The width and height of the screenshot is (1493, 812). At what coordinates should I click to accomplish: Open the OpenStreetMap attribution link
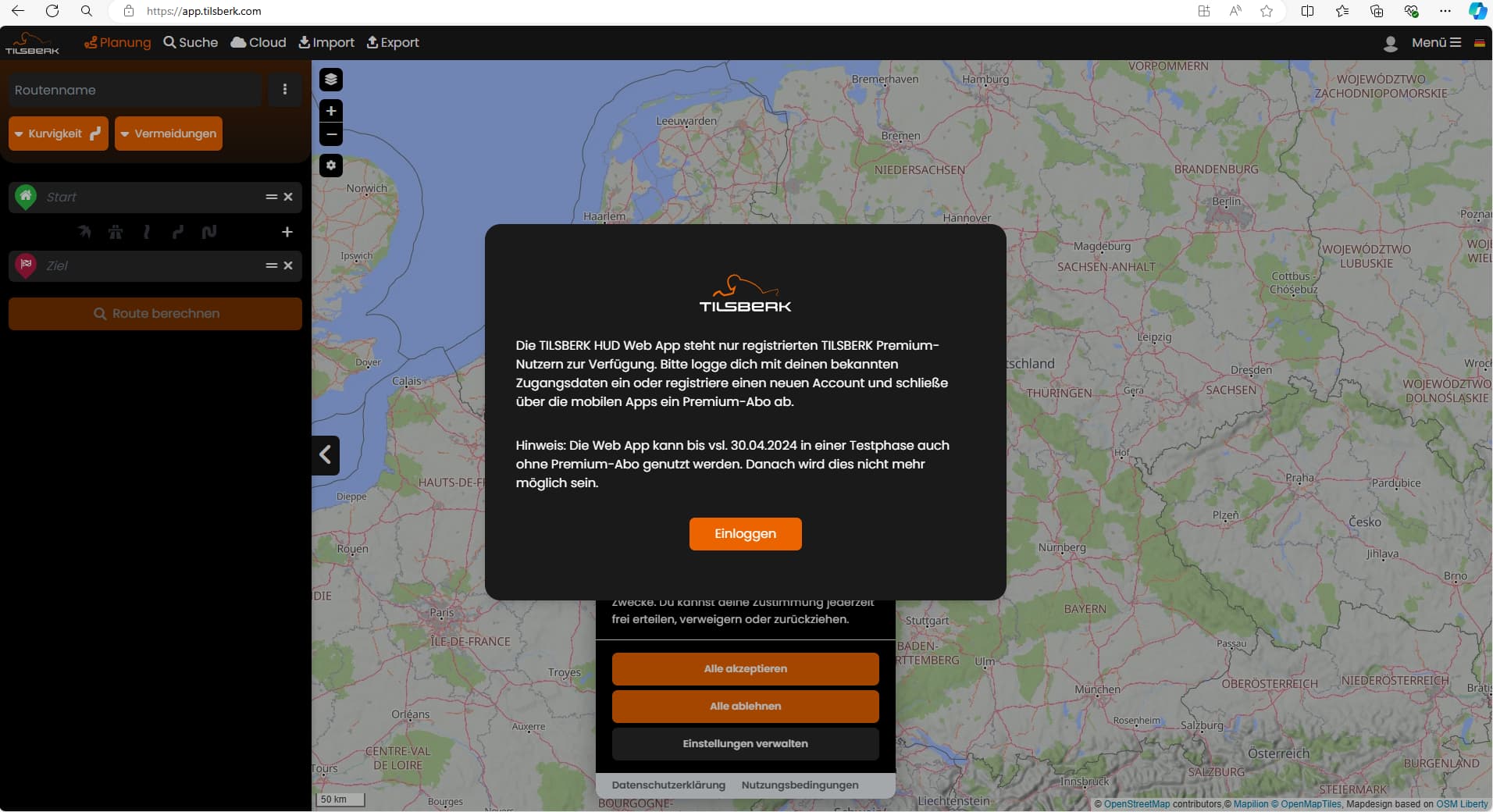tap(1137, 803)
